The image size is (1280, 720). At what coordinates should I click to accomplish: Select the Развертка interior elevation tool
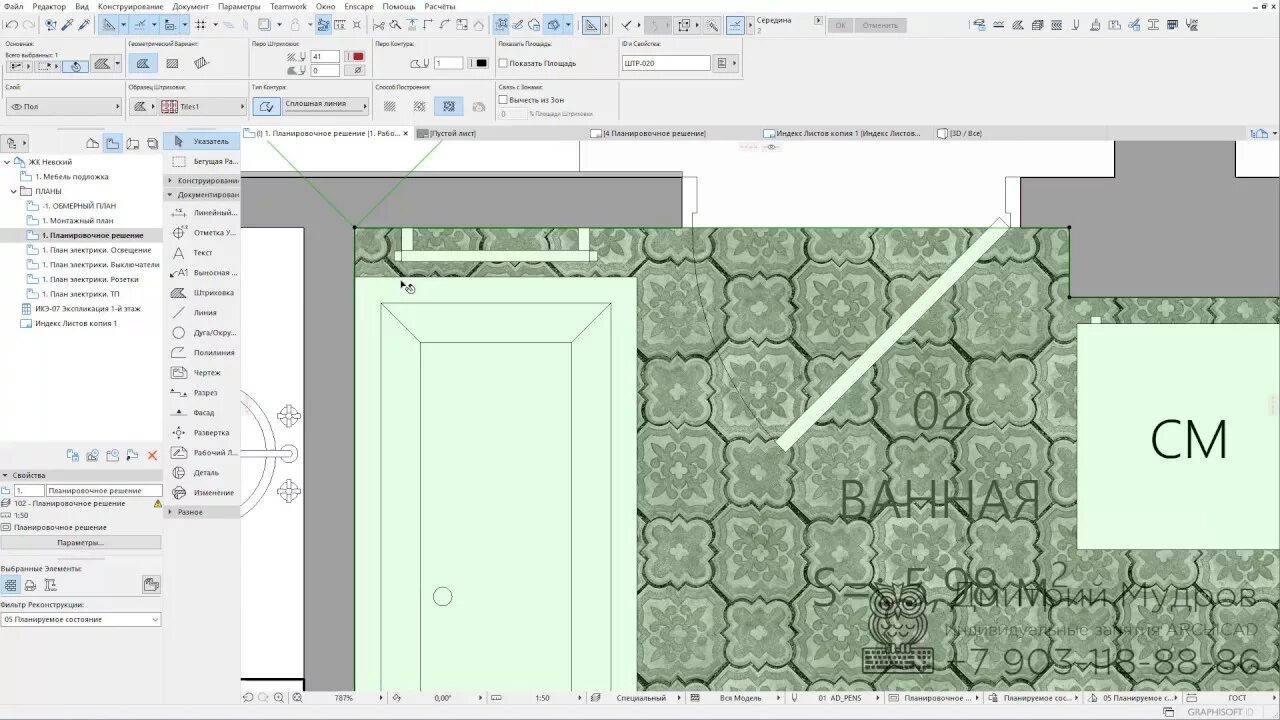coord(202,433)
